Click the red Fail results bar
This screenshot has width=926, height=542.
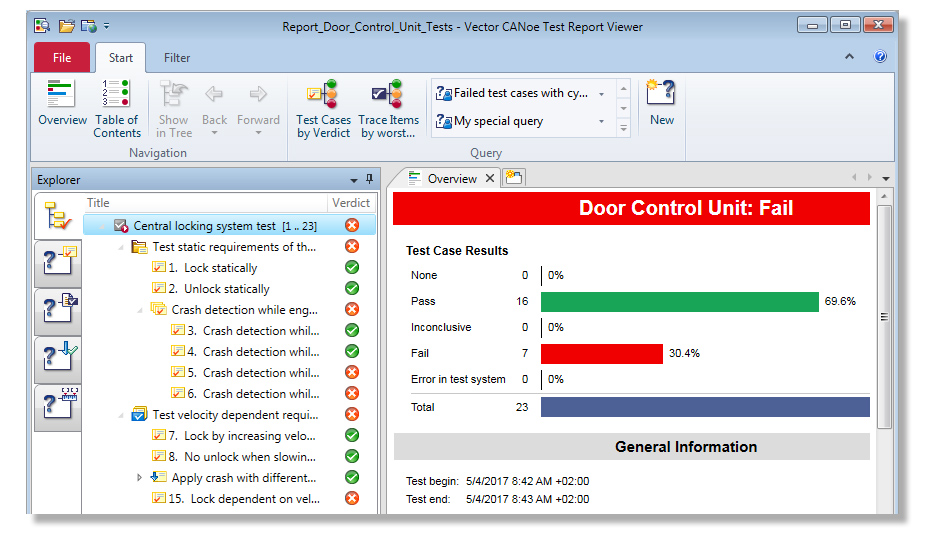tap(602, 354)
